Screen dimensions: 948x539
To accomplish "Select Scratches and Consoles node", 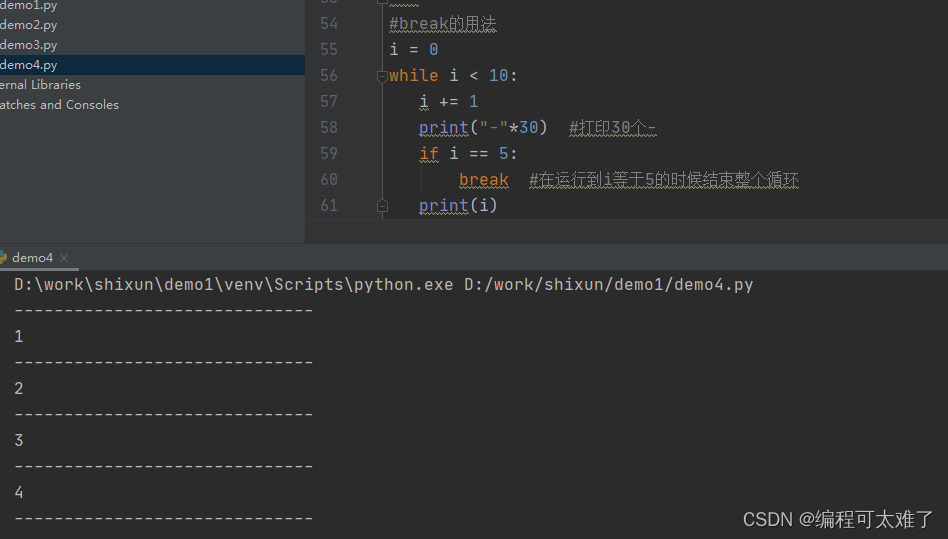I will point(59,105).
